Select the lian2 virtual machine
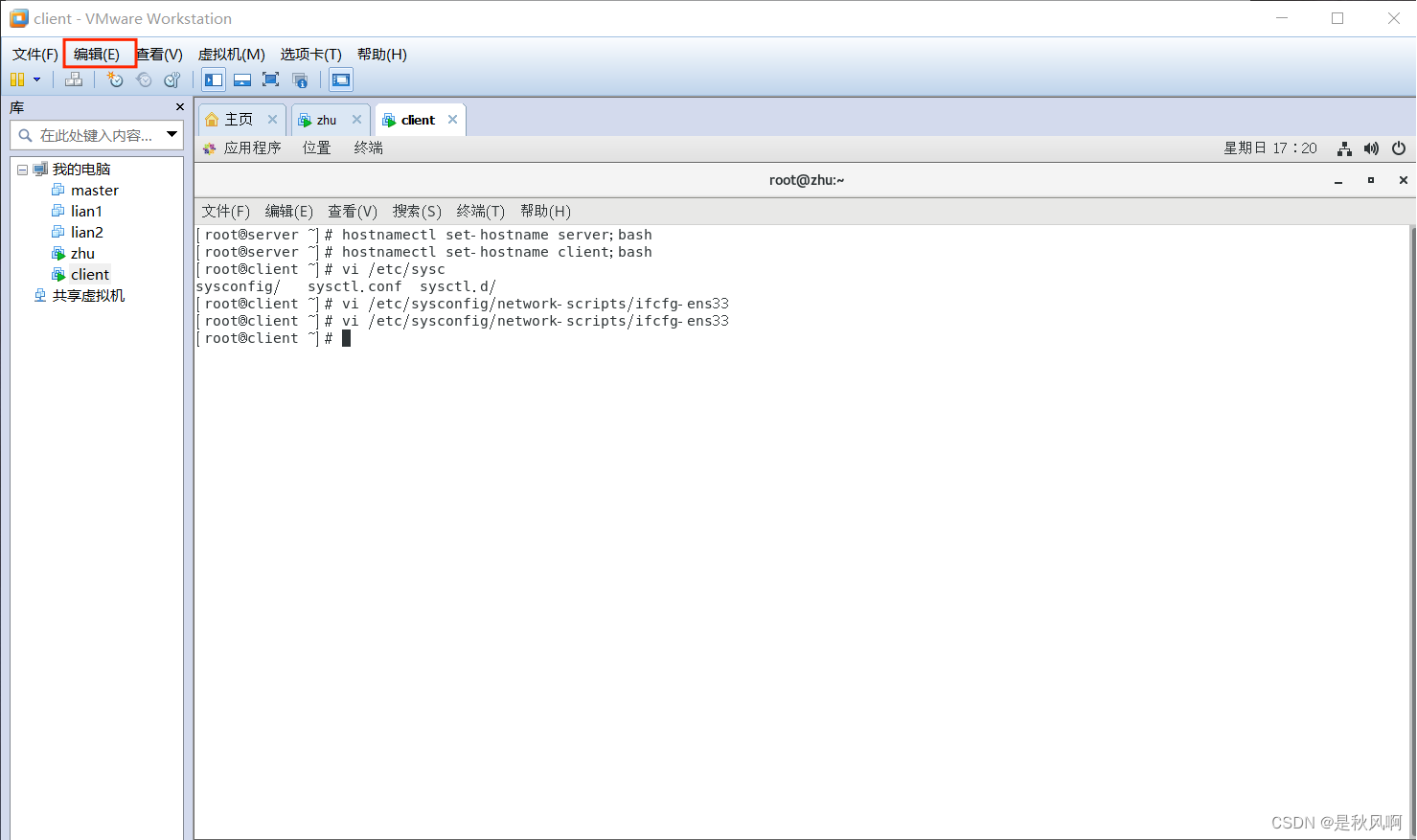Viewport: 1417px width, 840px height. 86,233
